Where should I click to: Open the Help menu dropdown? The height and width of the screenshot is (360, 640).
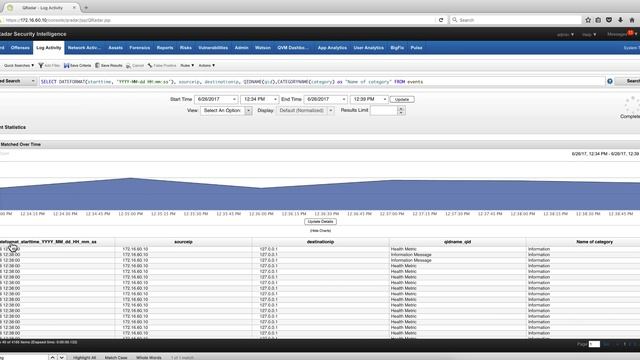[589, 35]
